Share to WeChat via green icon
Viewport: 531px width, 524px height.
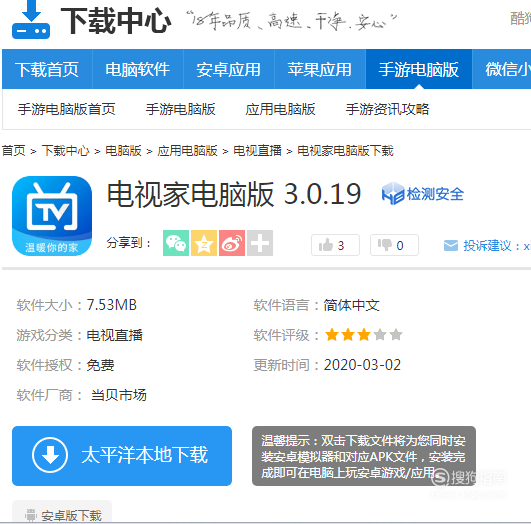click(x=176, y=243)
